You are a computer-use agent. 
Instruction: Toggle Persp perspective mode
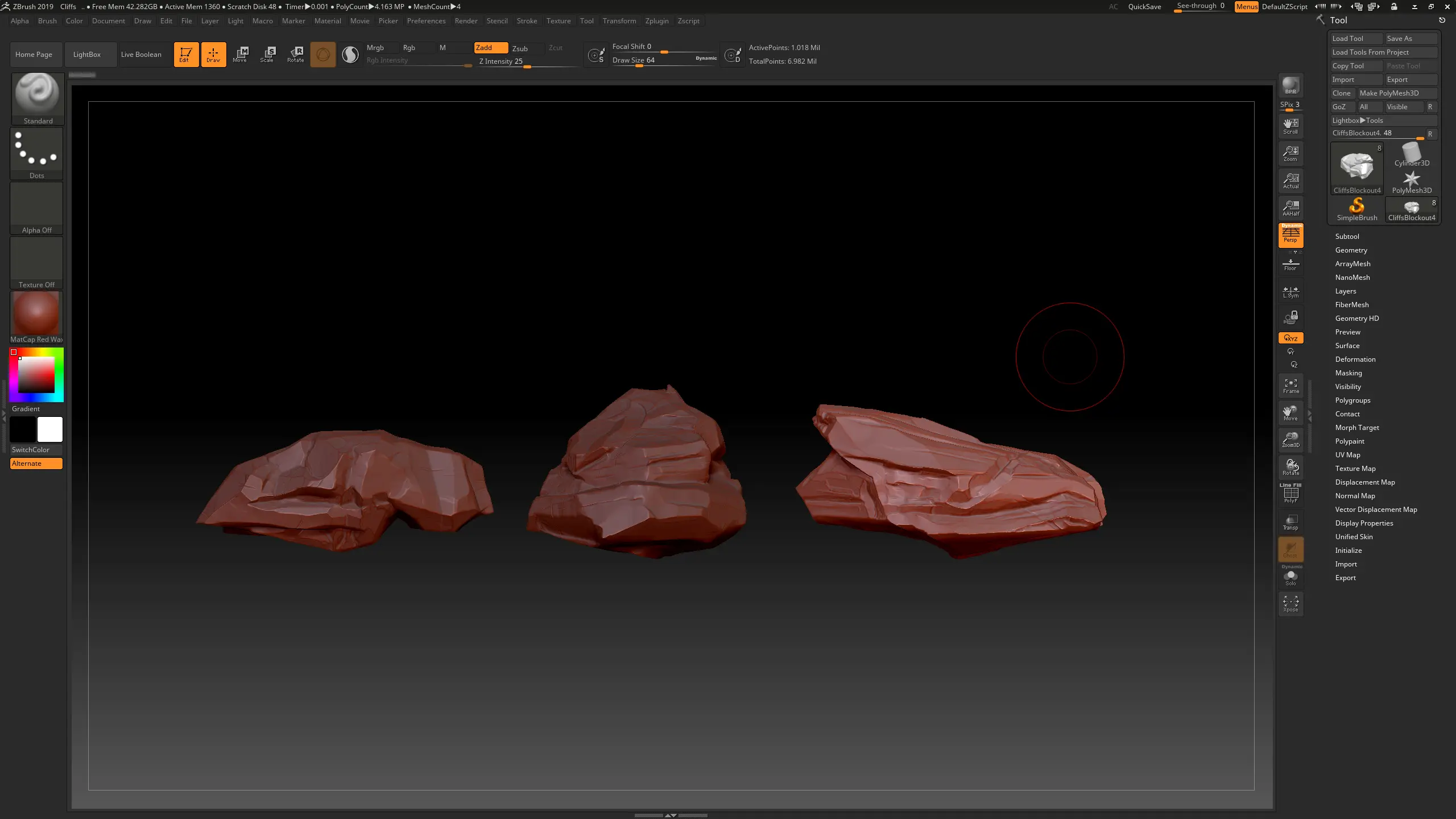pyautogui.click(x=1290, y=235)
